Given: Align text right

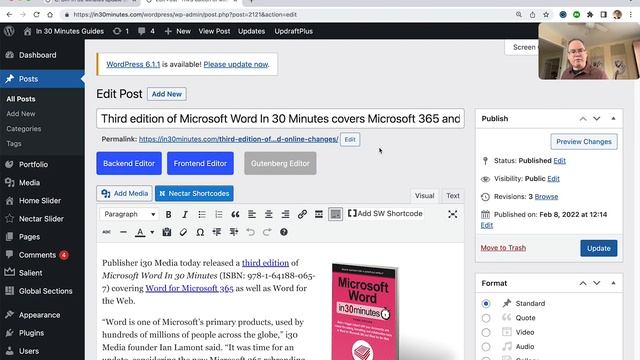Looking at the screenshot, I should (x=285, y=214).
